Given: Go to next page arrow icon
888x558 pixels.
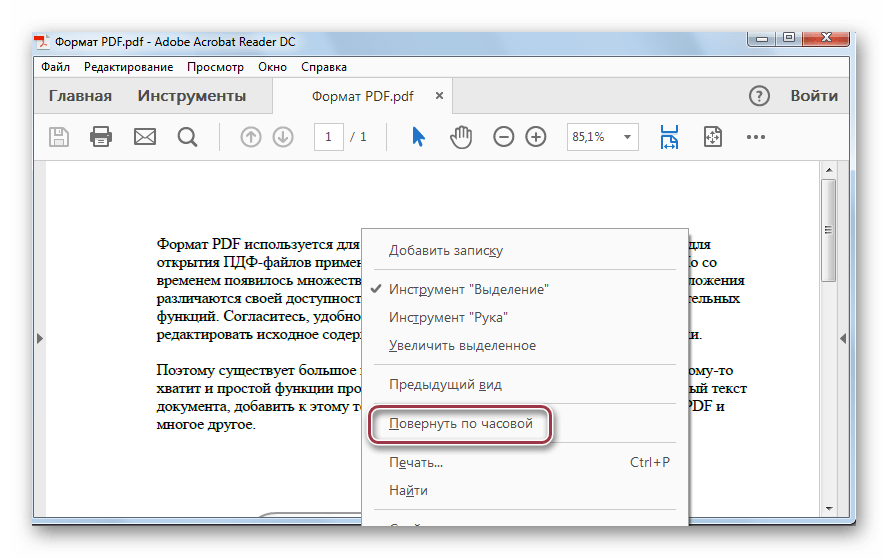Looking at the screenshot, I should [x=283, y=137].
